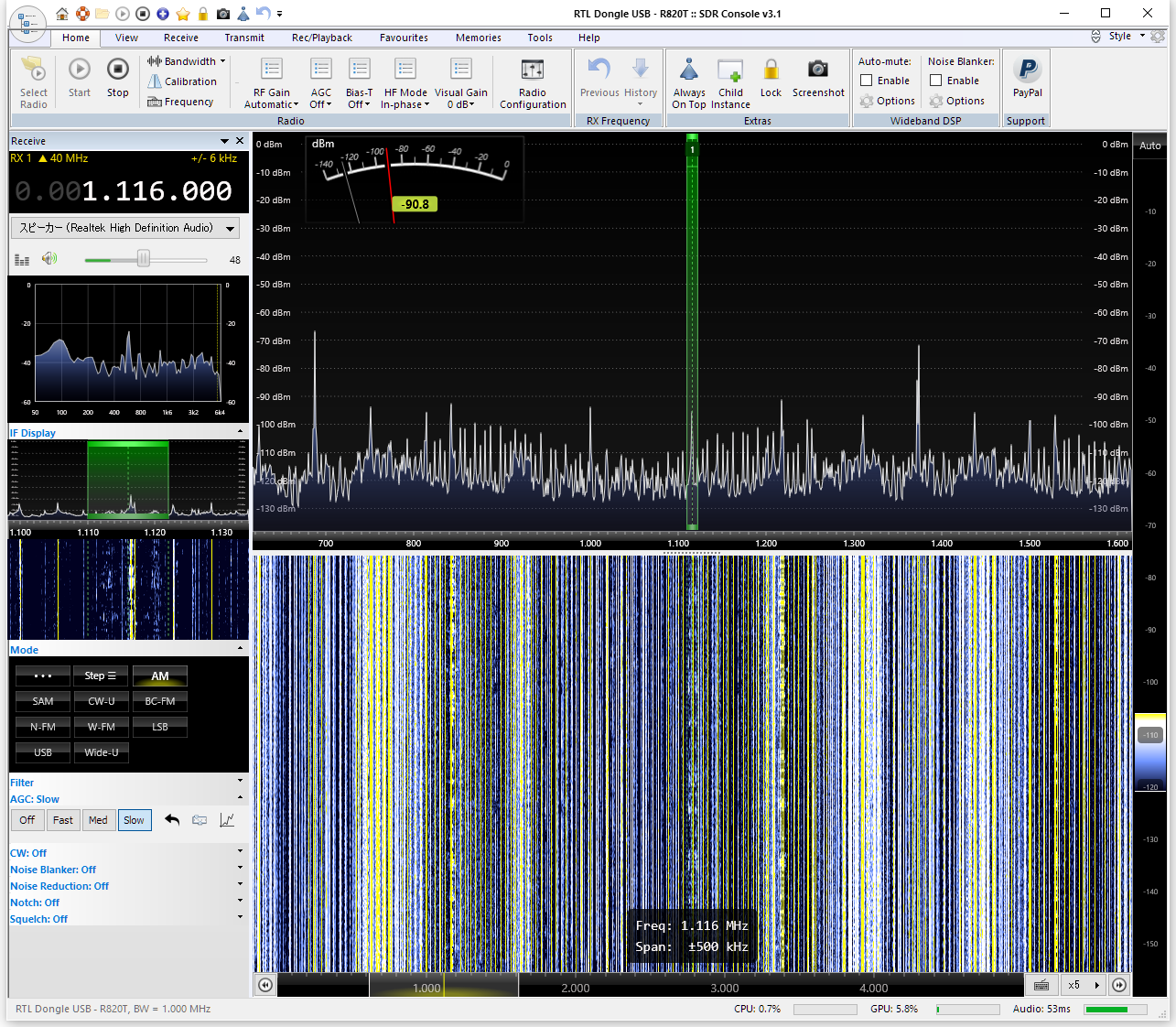Viewport: 1176px width, 1027px height.
Task: Click the Step mode button
Action: 102,676
